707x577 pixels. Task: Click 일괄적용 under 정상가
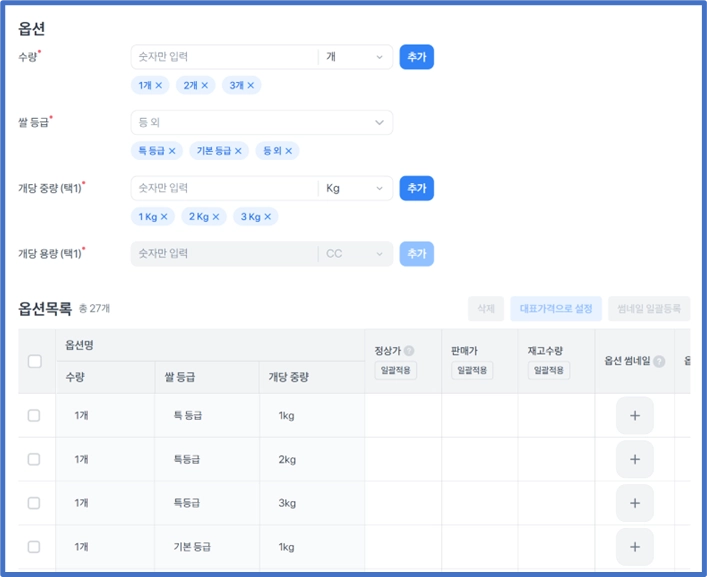[x=395, y=370]
